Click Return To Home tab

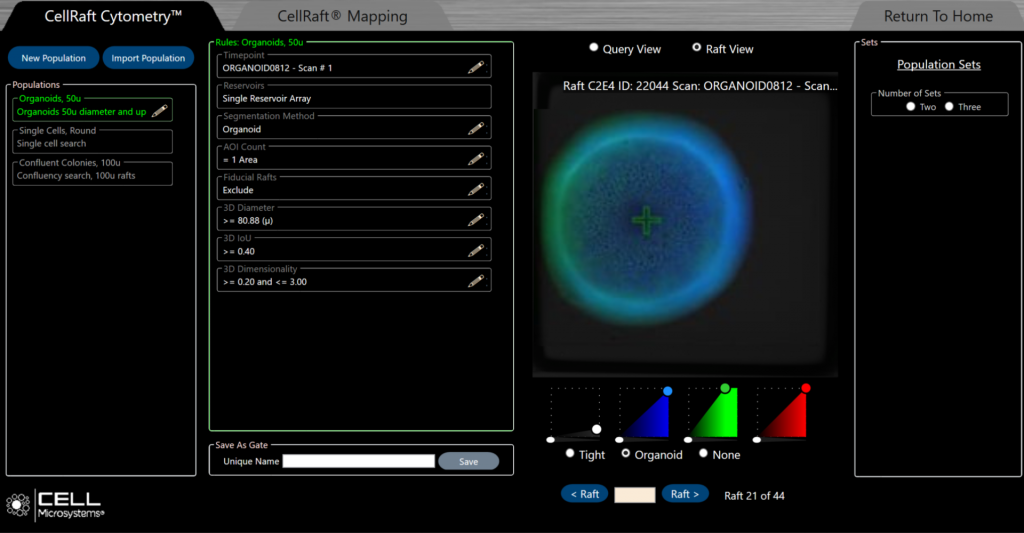[938, 16]
